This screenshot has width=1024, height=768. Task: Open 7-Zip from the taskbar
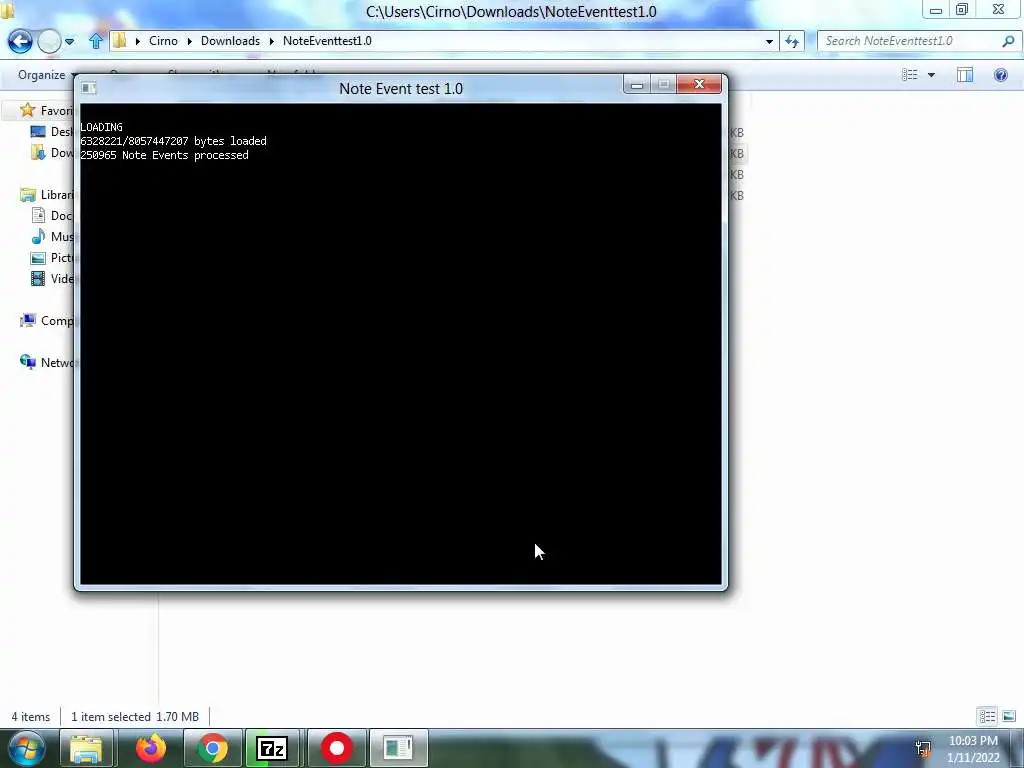point(272,748)
